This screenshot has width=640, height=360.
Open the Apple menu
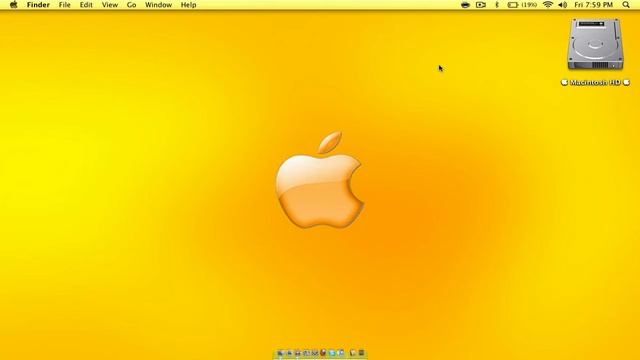[x=13, y=5]
